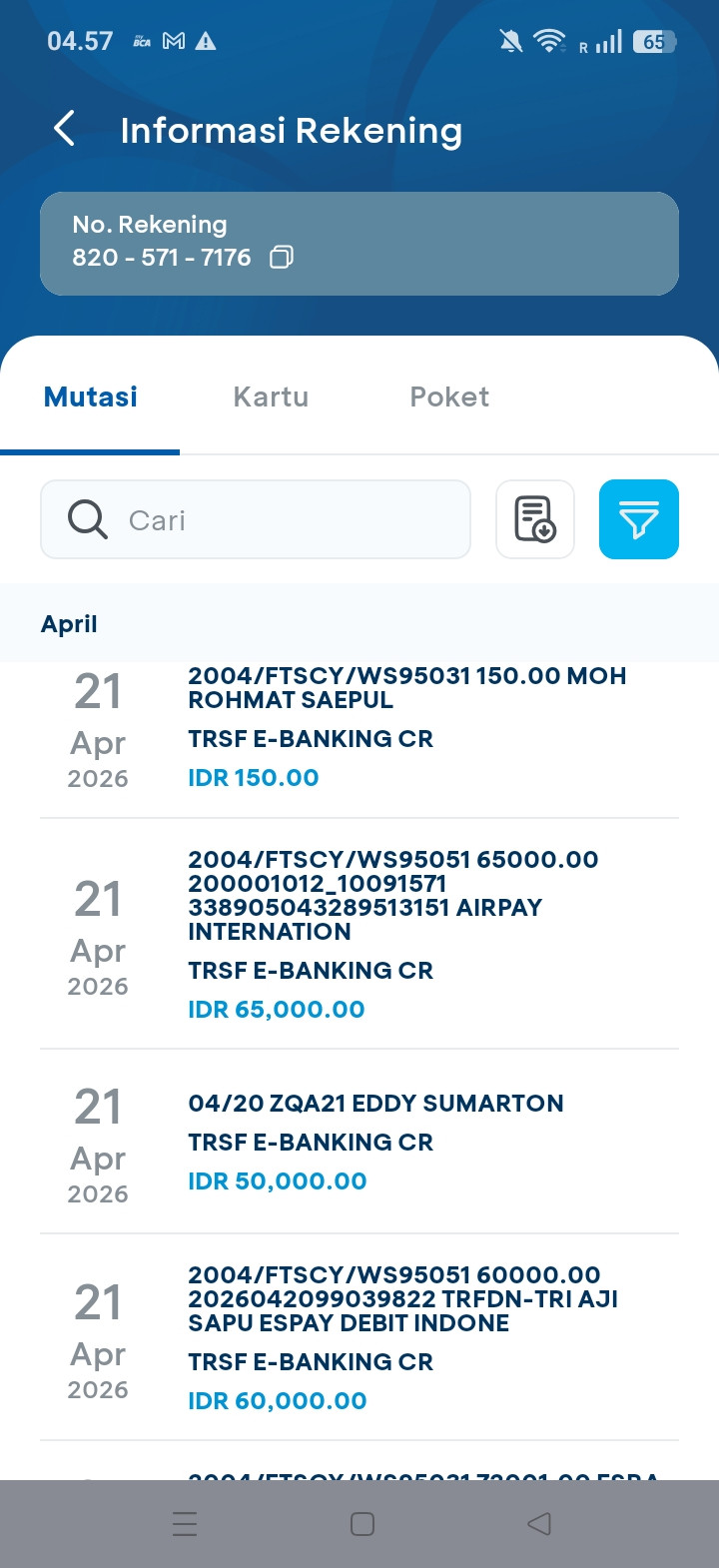Open the download statement icon
The width and height of the screenshot is (719, 1568).
[x=535, y=519]
